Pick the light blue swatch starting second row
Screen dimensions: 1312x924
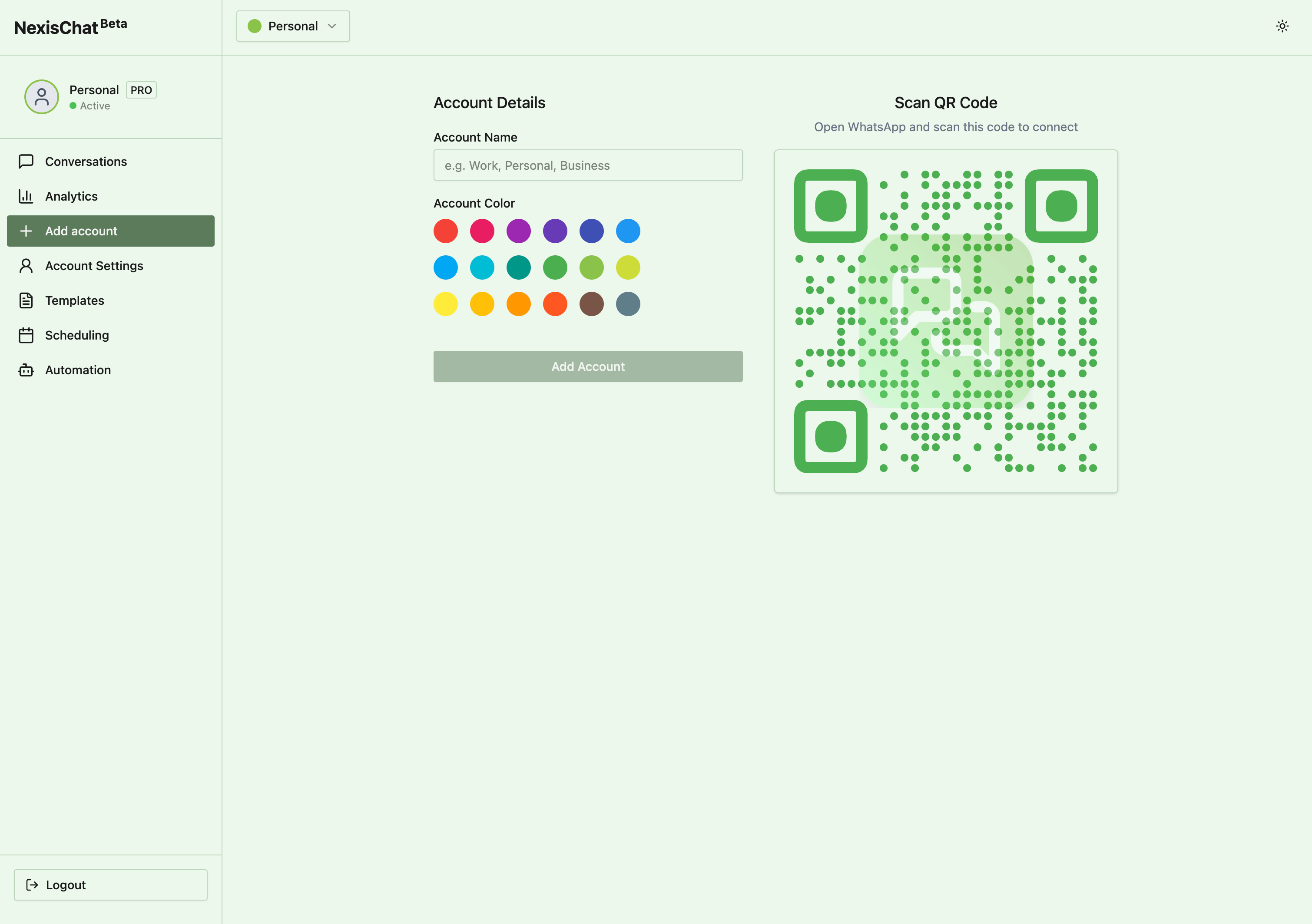[446, 268]
